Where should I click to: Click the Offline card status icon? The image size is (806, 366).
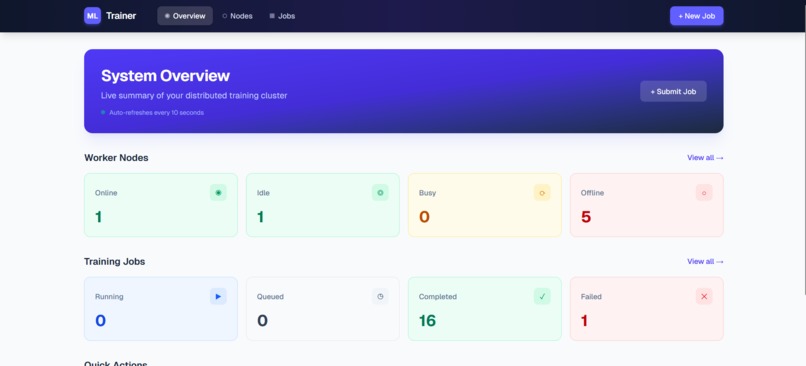[704, 193]
